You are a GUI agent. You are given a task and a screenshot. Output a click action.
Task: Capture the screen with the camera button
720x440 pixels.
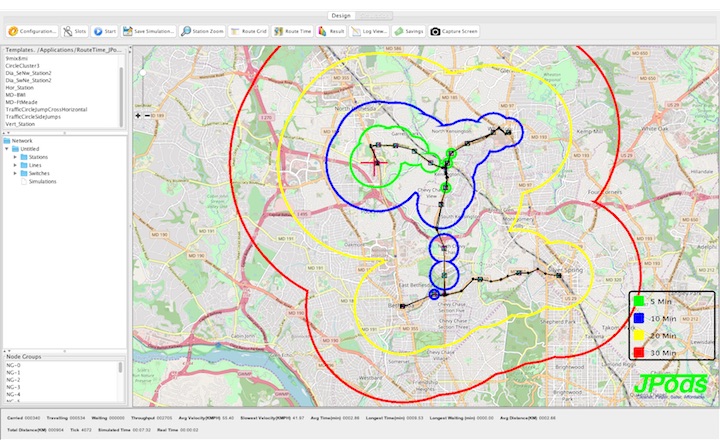point(455,31)
